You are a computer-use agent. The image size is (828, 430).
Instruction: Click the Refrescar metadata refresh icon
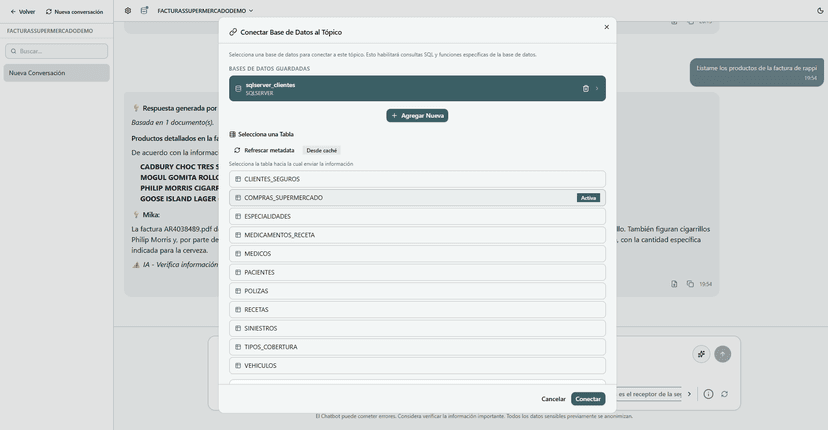(237, 150)
